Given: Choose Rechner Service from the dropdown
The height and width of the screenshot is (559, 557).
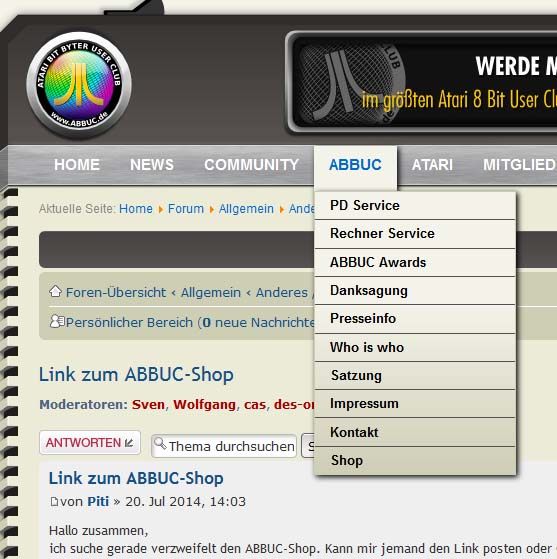Looking at the screenshot, I should click(415, 234).
